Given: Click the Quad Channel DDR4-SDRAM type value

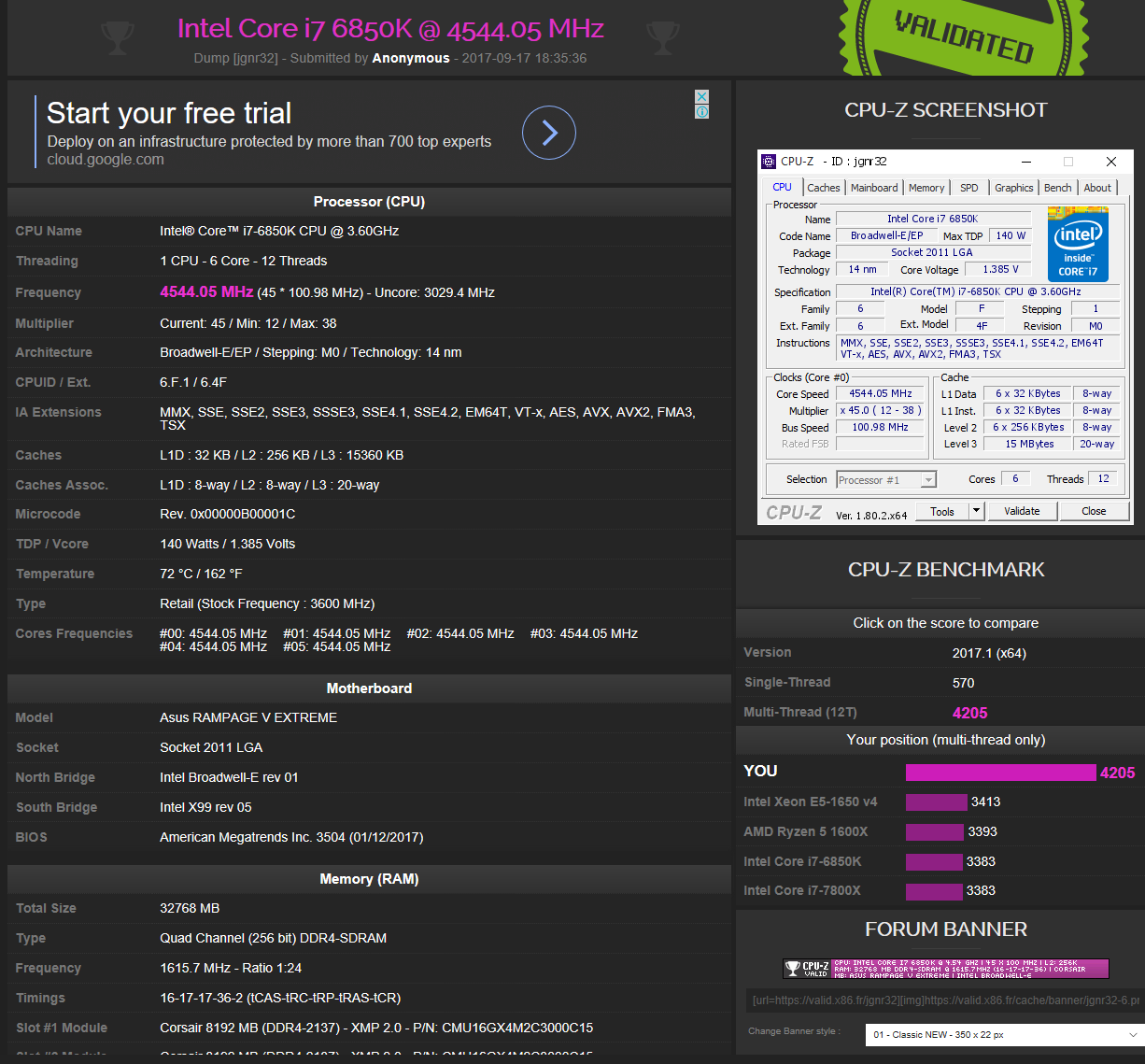Looking at the screenshot, I should 273,938.
